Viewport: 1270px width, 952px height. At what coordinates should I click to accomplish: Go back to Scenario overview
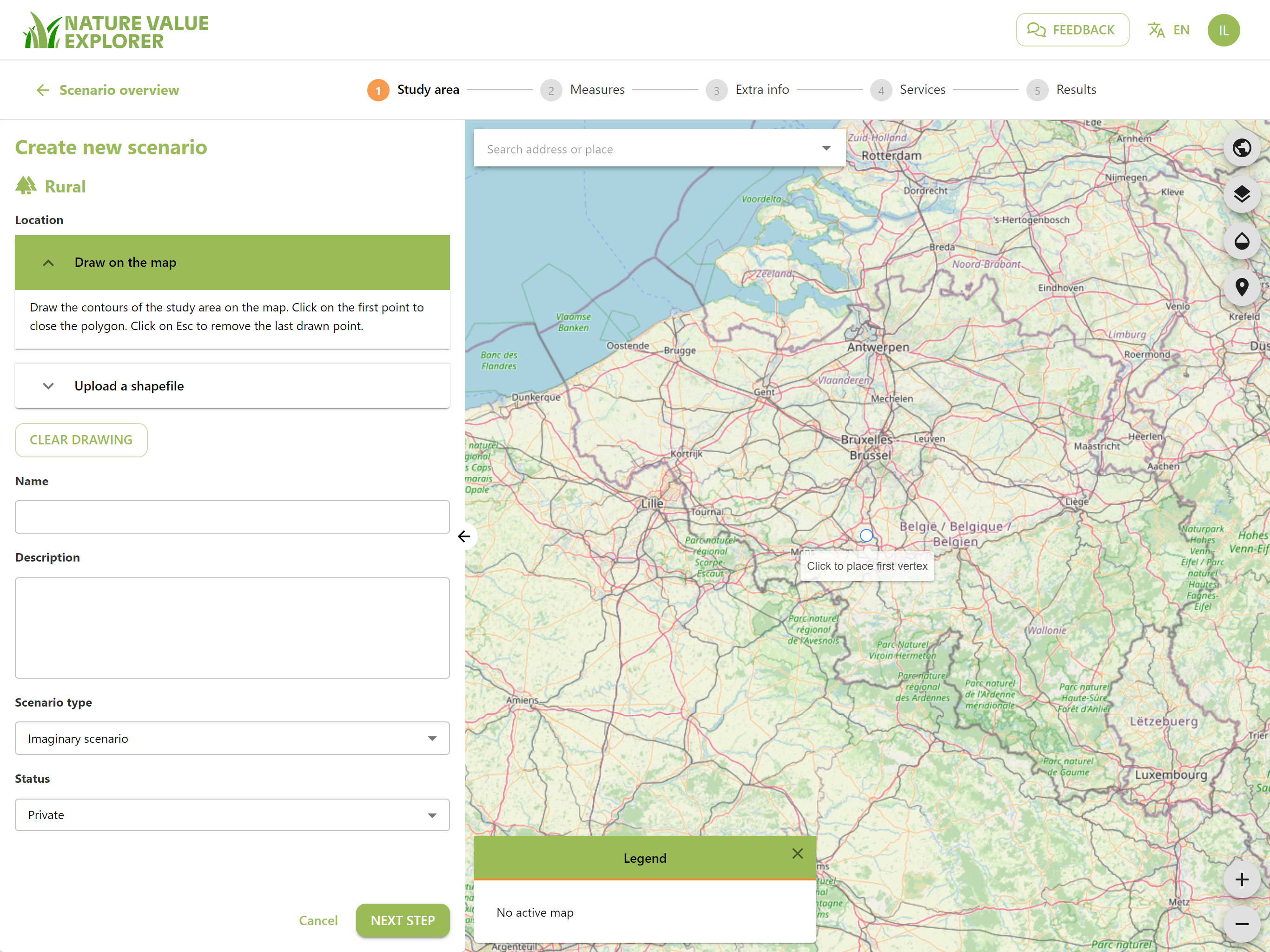[x=107, y=90]
